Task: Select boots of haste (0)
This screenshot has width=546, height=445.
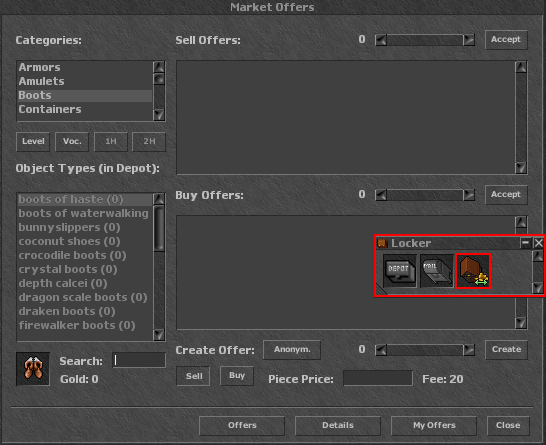Action: [x=85, y=200]
